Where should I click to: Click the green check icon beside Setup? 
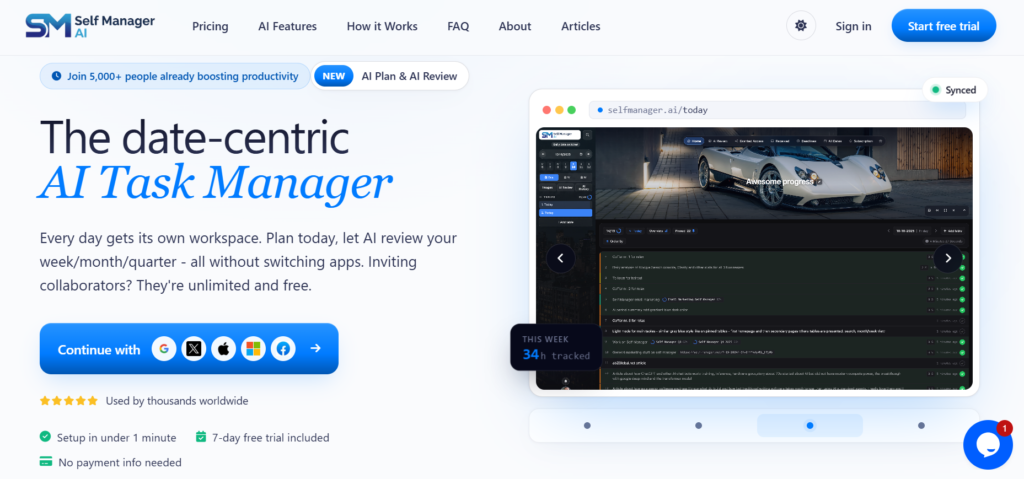pos(45,437)
